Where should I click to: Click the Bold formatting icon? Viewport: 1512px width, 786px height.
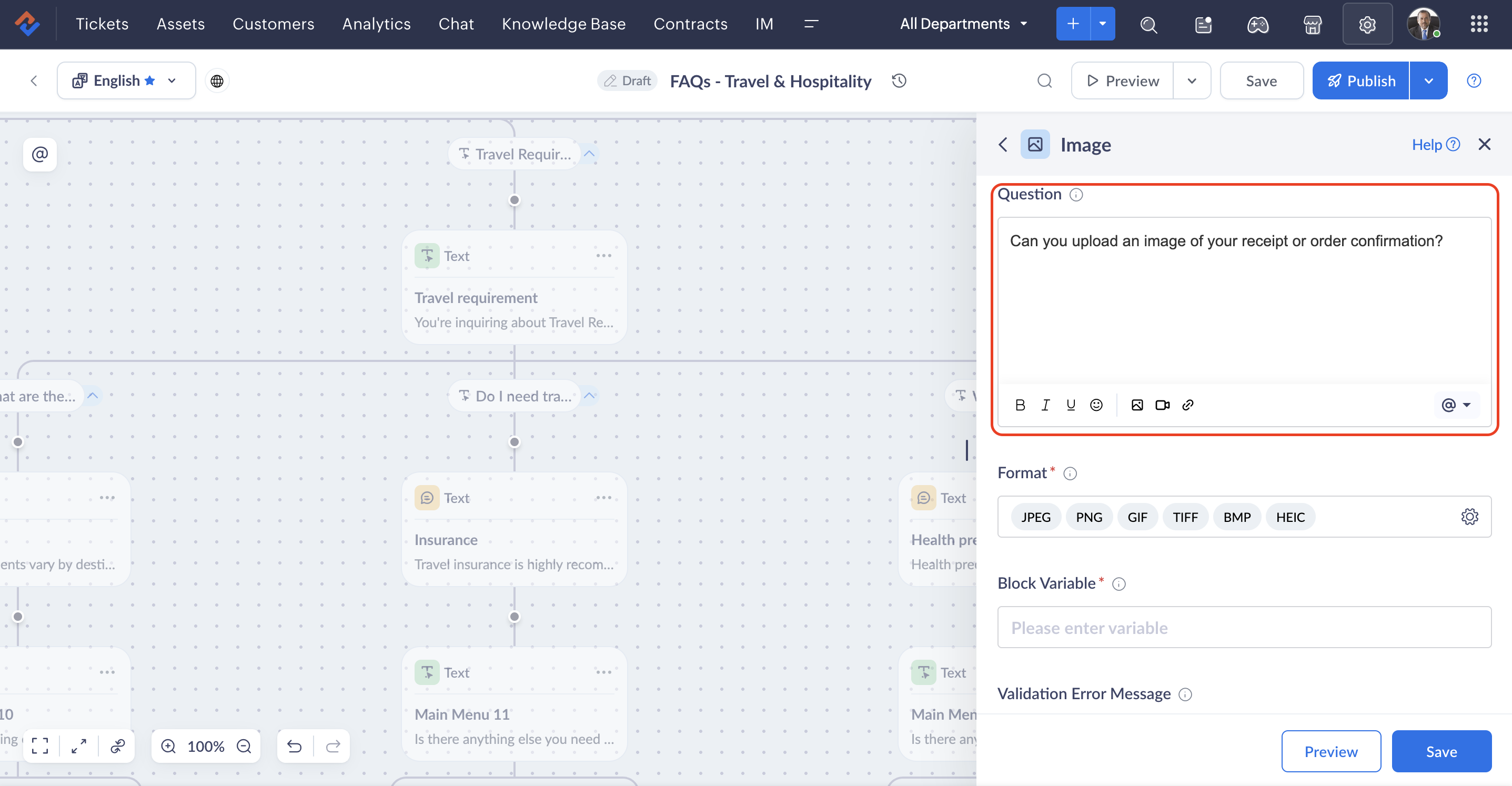(1020, 405)
